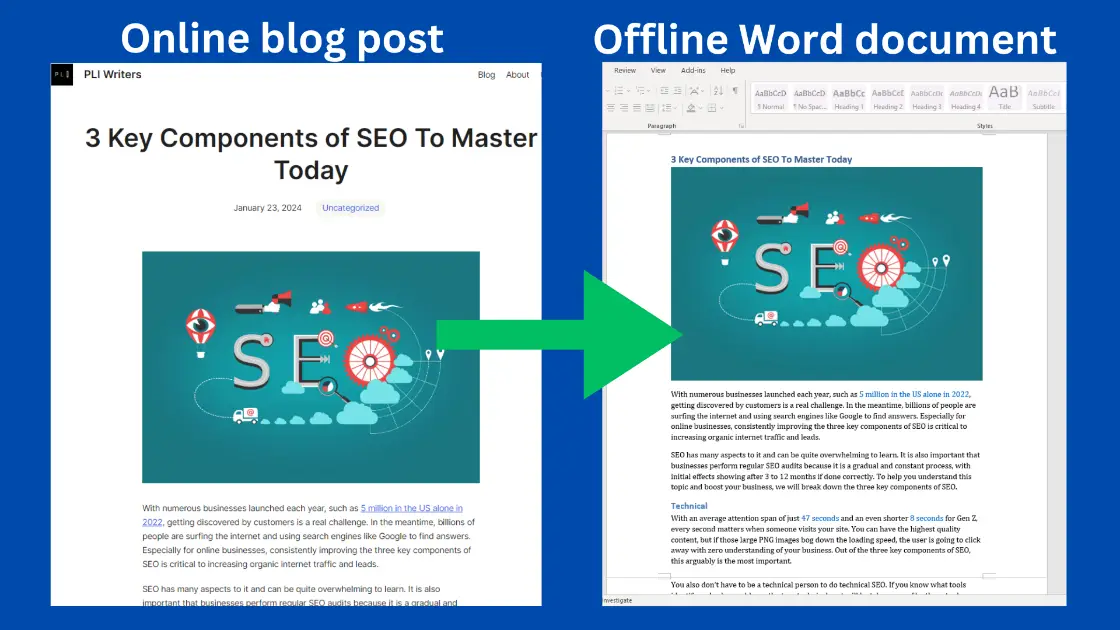Toggle right text alignment
The image size is (1120, 630).
[636, 108]
